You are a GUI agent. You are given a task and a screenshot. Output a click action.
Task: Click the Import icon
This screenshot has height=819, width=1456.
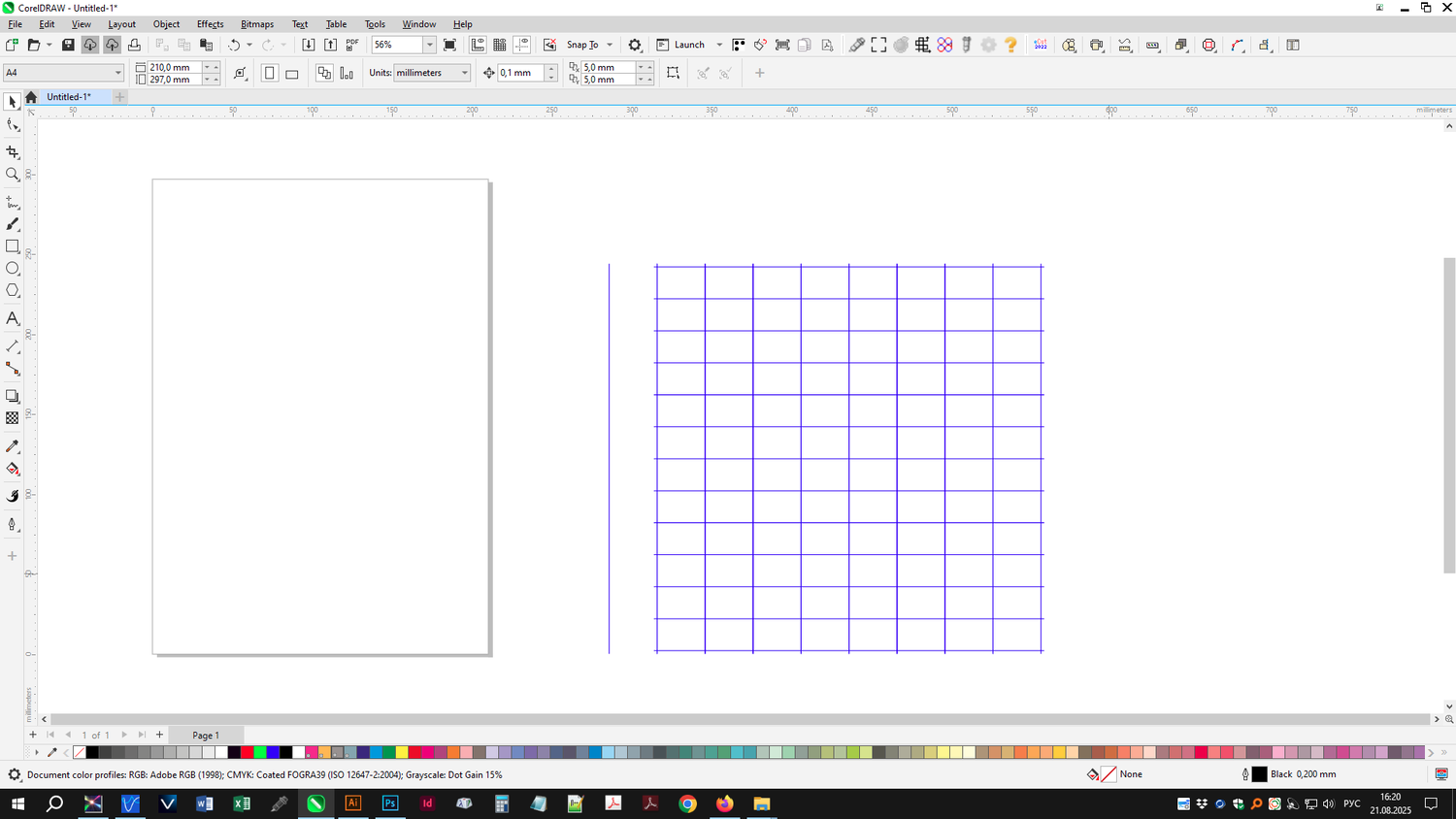coord(309,45)
